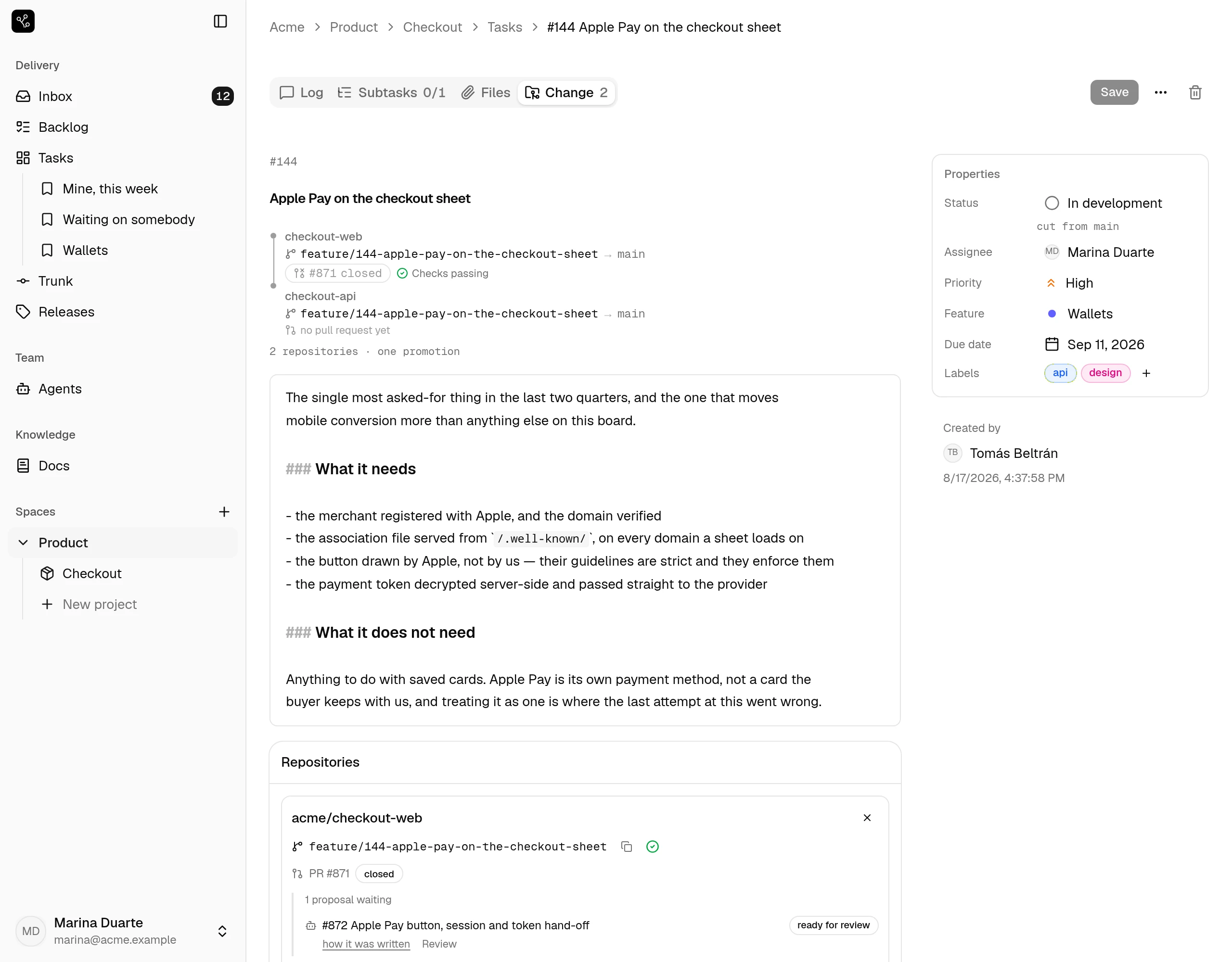Image resolution: width=1232 pixels, height=962 pixels.
Task: Click the 'Checks passing' status
Action: click(443, 274)
